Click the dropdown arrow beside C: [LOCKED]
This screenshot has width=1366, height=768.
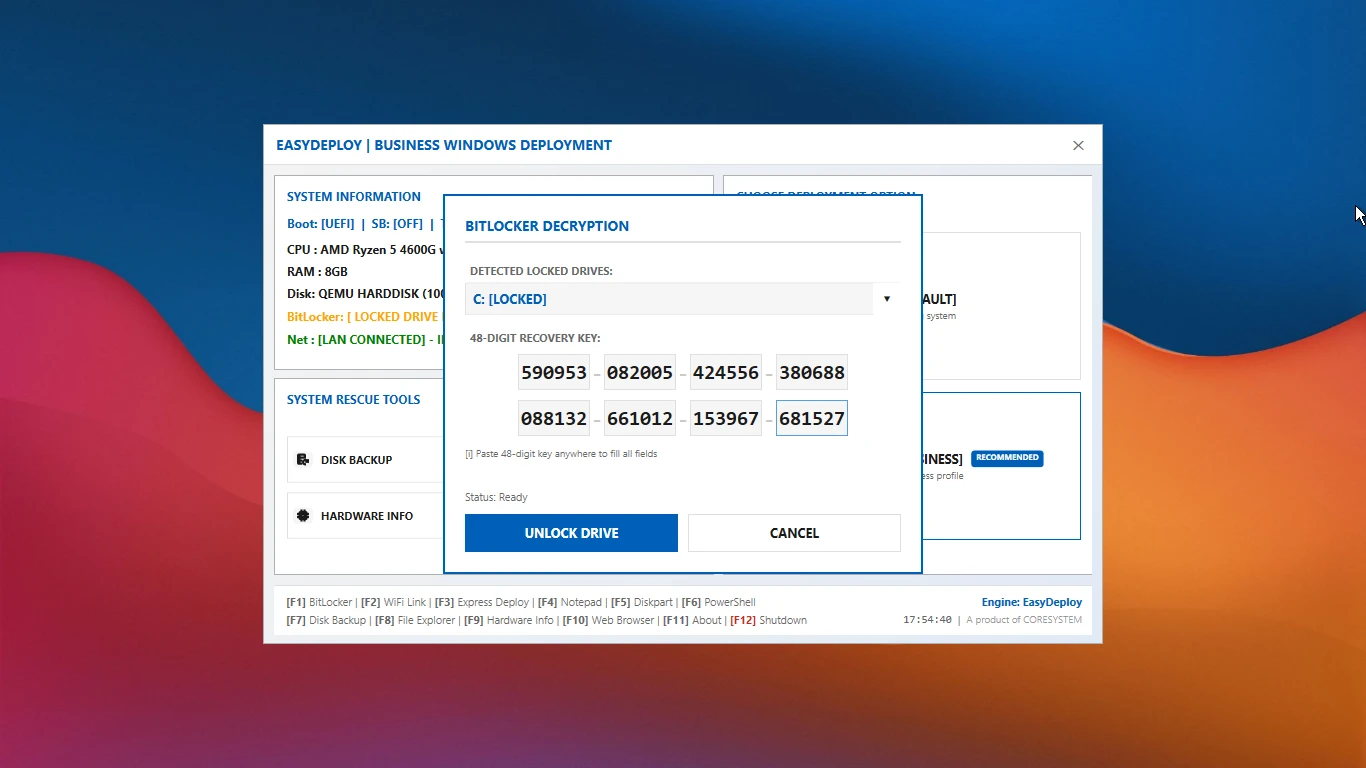(887, 299)
